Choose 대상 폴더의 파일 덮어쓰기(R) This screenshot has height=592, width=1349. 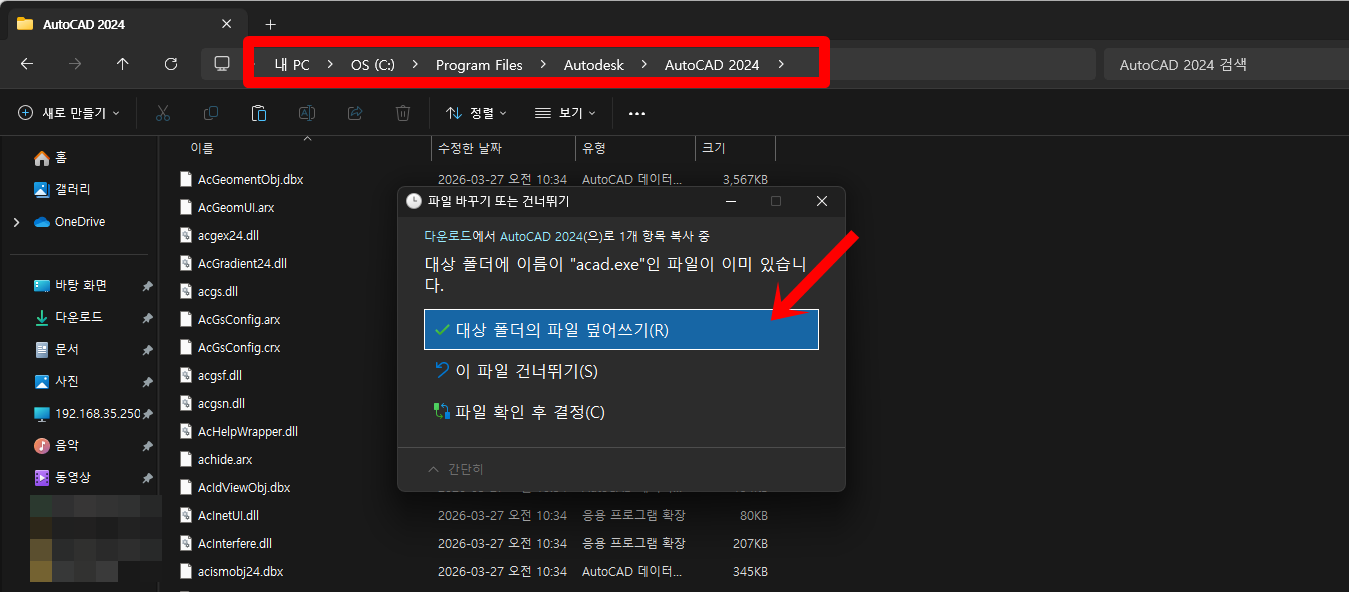tap(621, 330)
